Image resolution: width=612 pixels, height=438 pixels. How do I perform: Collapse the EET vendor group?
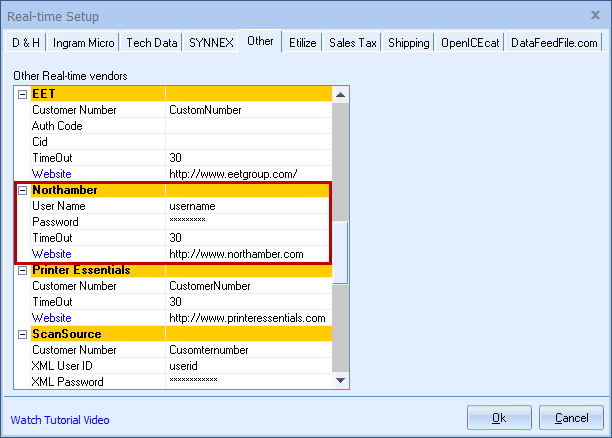[x=23, y=94]
